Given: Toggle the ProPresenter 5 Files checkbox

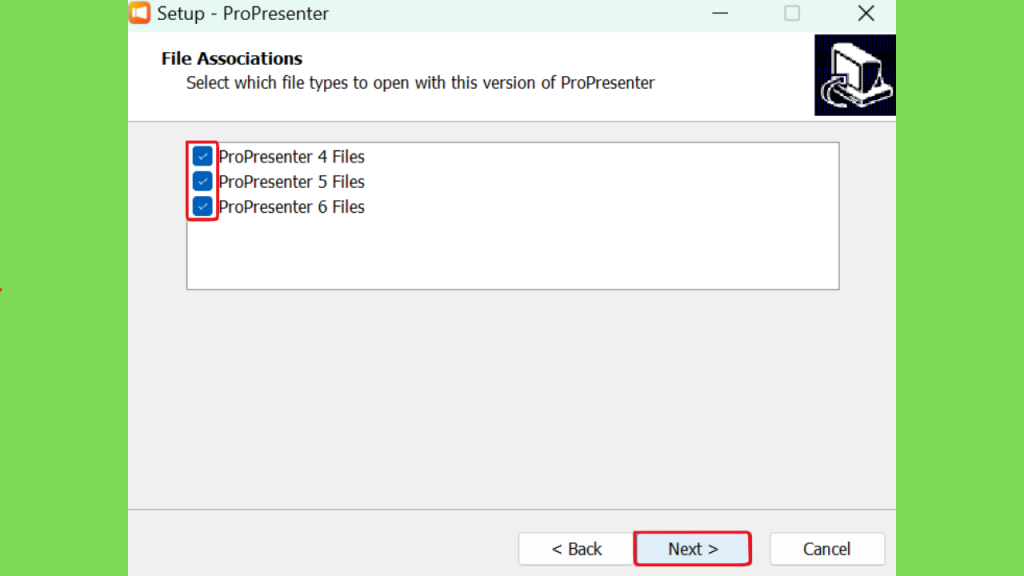Looking at the screenshot, I should [x=202, y=181].
